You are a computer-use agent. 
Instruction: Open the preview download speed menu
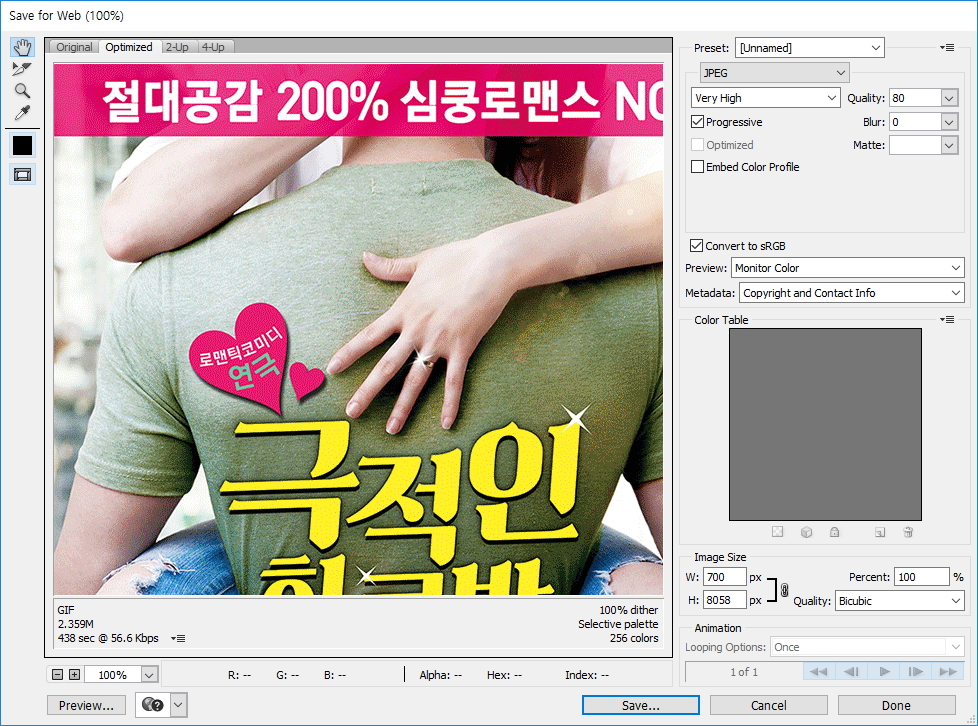pos(178,639)
